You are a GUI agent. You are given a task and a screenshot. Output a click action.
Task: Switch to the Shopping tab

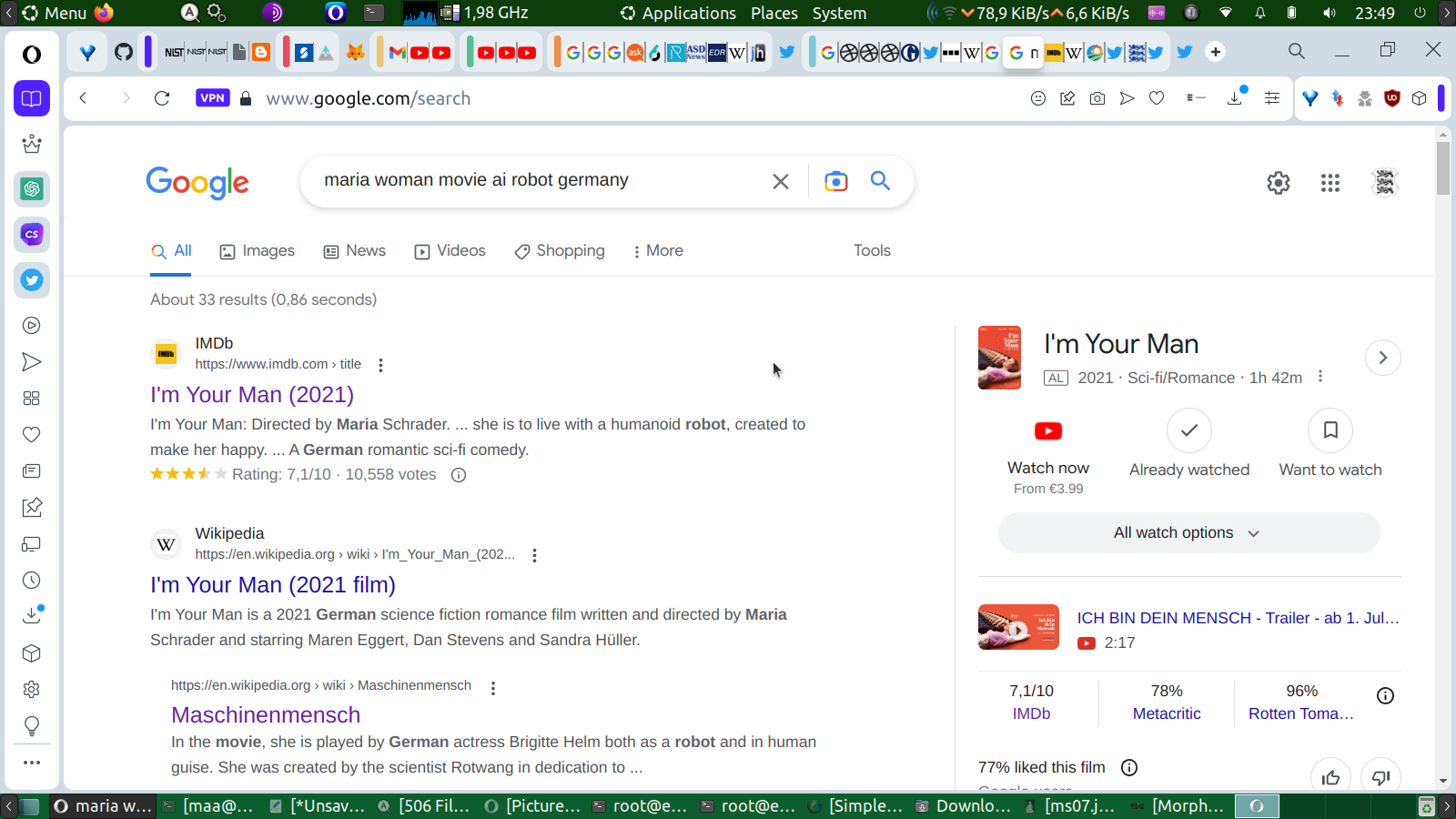coord(560,251)
